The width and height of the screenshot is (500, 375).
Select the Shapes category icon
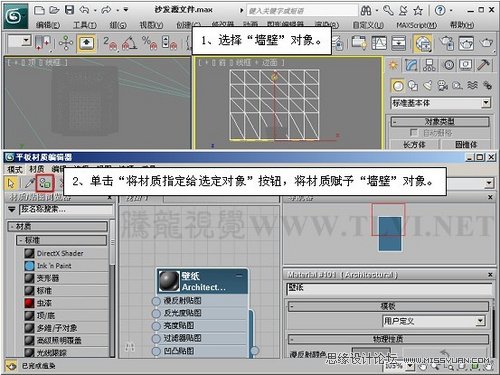click(x=413, y=86)
